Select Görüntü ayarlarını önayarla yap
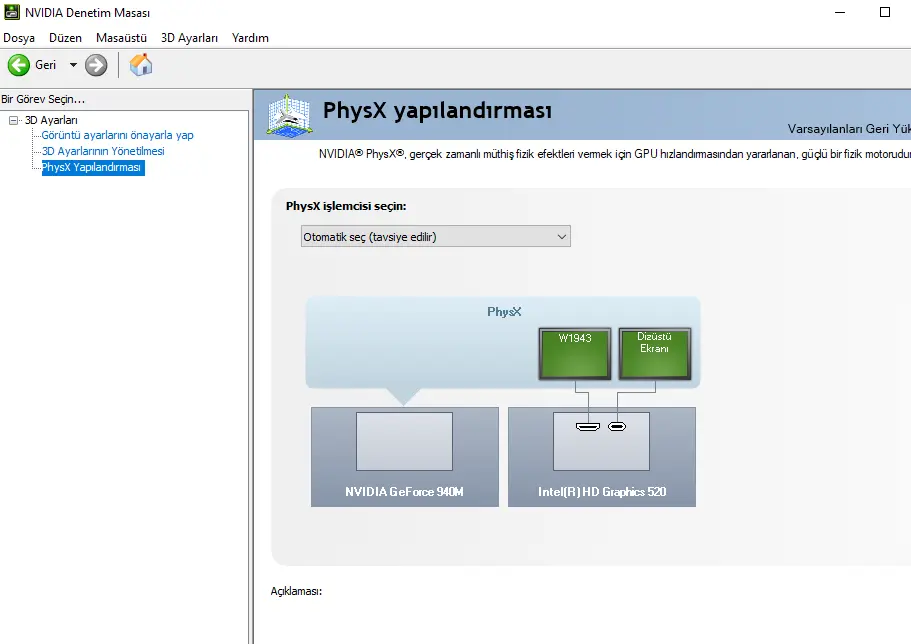Viewport: 911px width, 644px height. coord(117,135)
